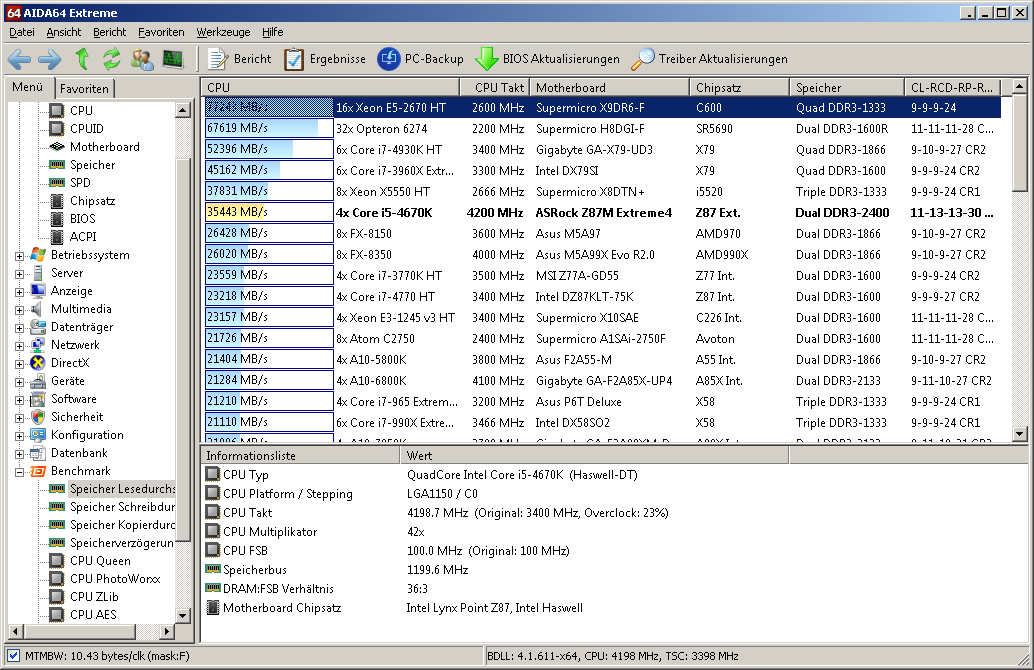Click the Wert column header
Image resolution: width=1034 pixels, height=670 pixels.
click(x=594, y=455)
